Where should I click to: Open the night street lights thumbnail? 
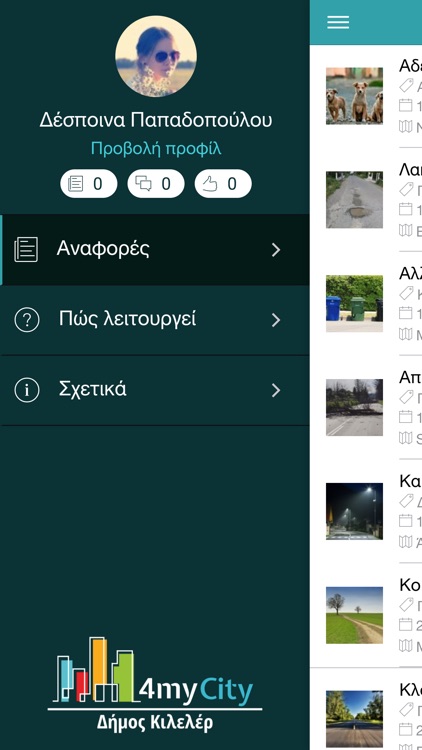pos(355,511)
